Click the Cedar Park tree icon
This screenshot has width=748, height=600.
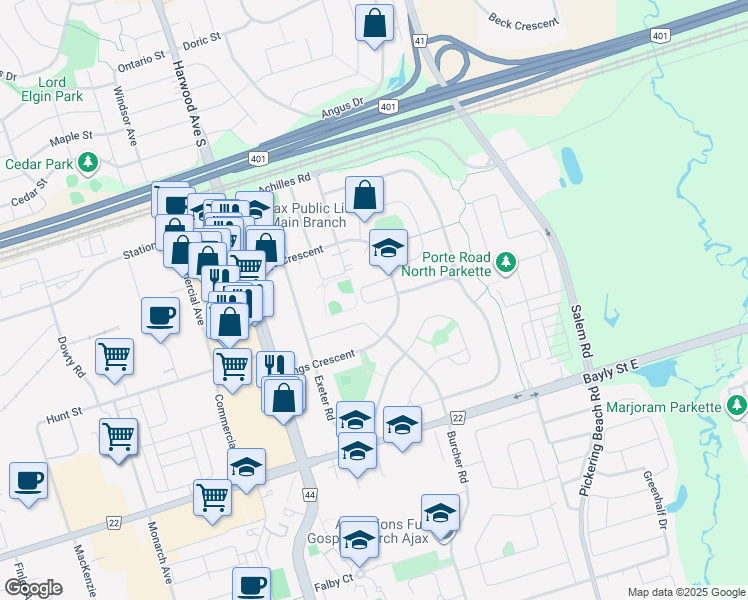(88, 161)
